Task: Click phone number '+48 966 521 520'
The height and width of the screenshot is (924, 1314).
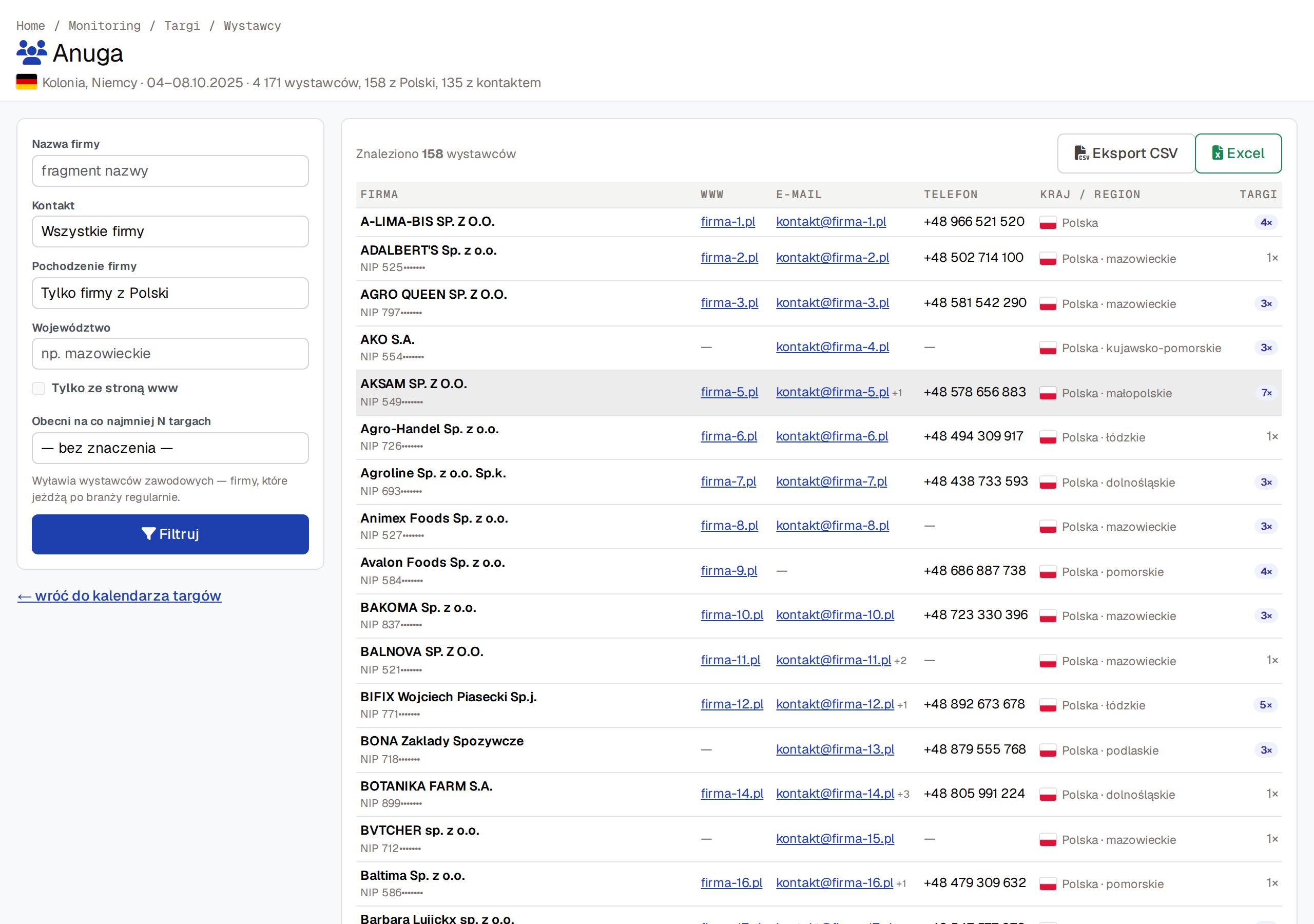Action: 974,222
